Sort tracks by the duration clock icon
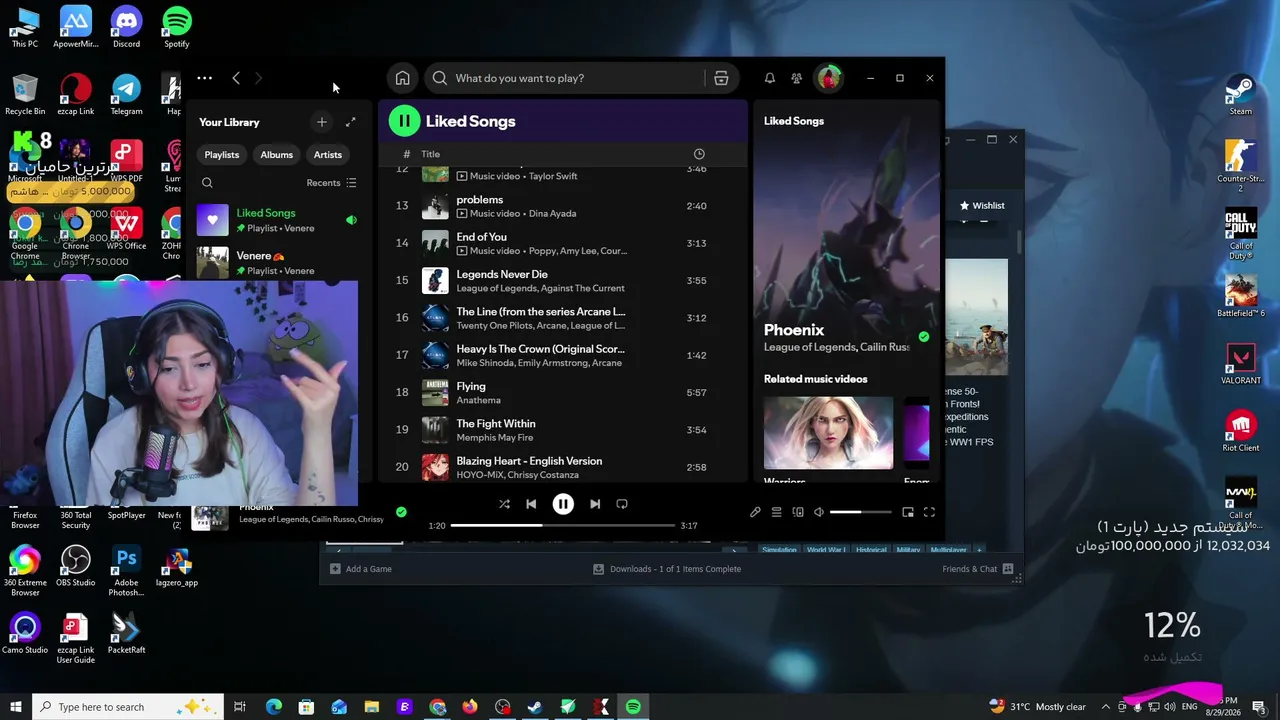 pos(699,154)
